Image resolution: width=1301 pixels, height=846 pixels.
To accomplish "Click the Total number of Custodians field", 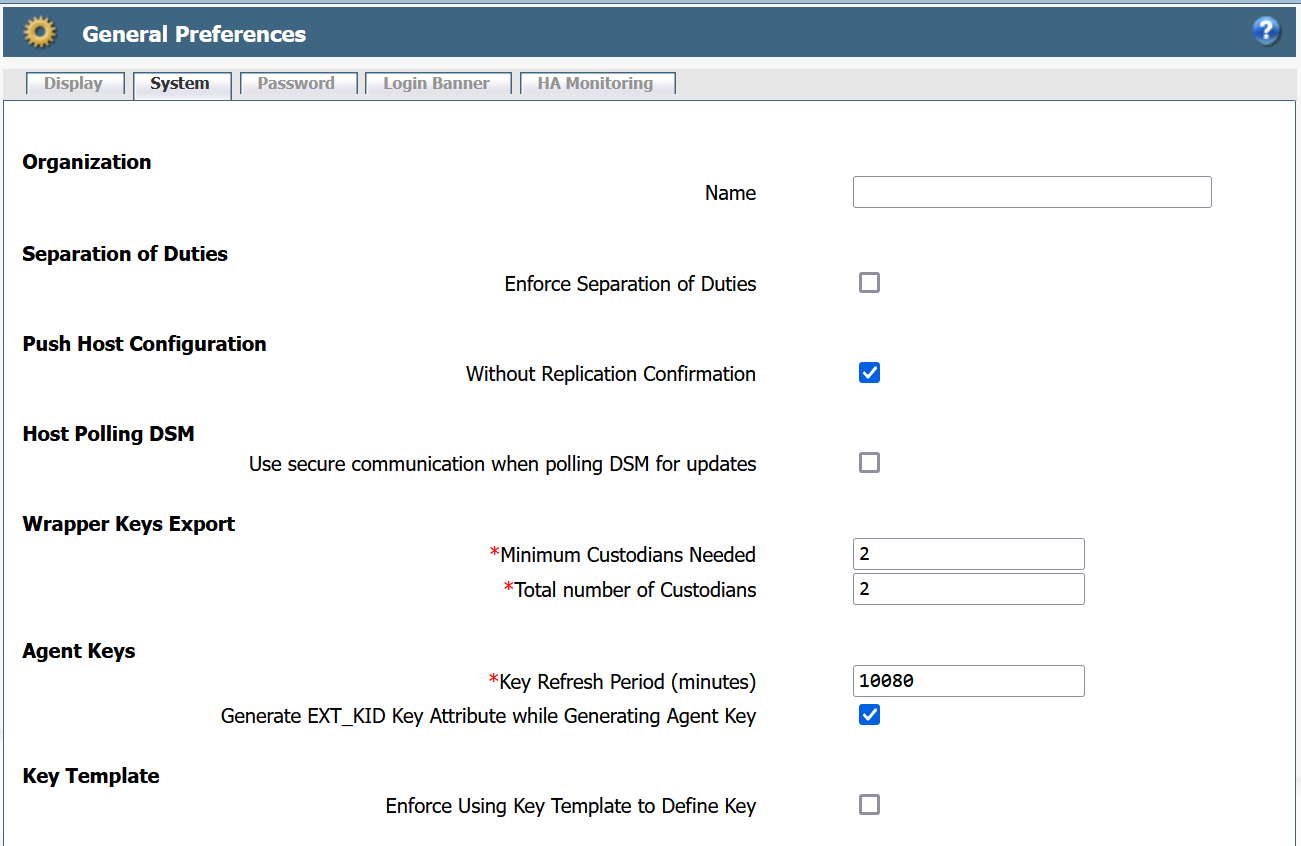I will pyautogui.click(x=968, y=588).
